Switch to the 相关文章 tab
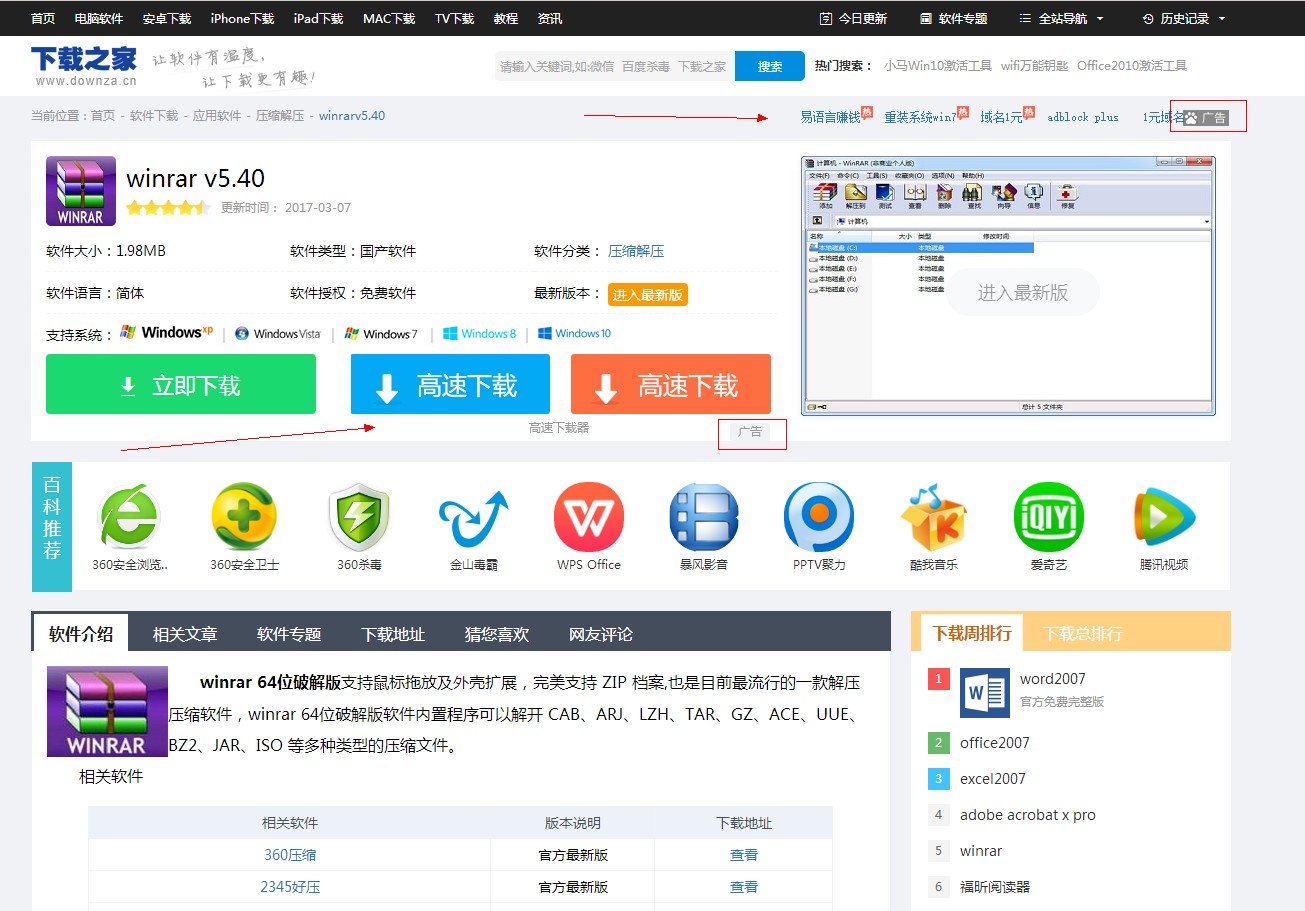Viewport: 1305px width, 911px height. click(x=185, y=634)
